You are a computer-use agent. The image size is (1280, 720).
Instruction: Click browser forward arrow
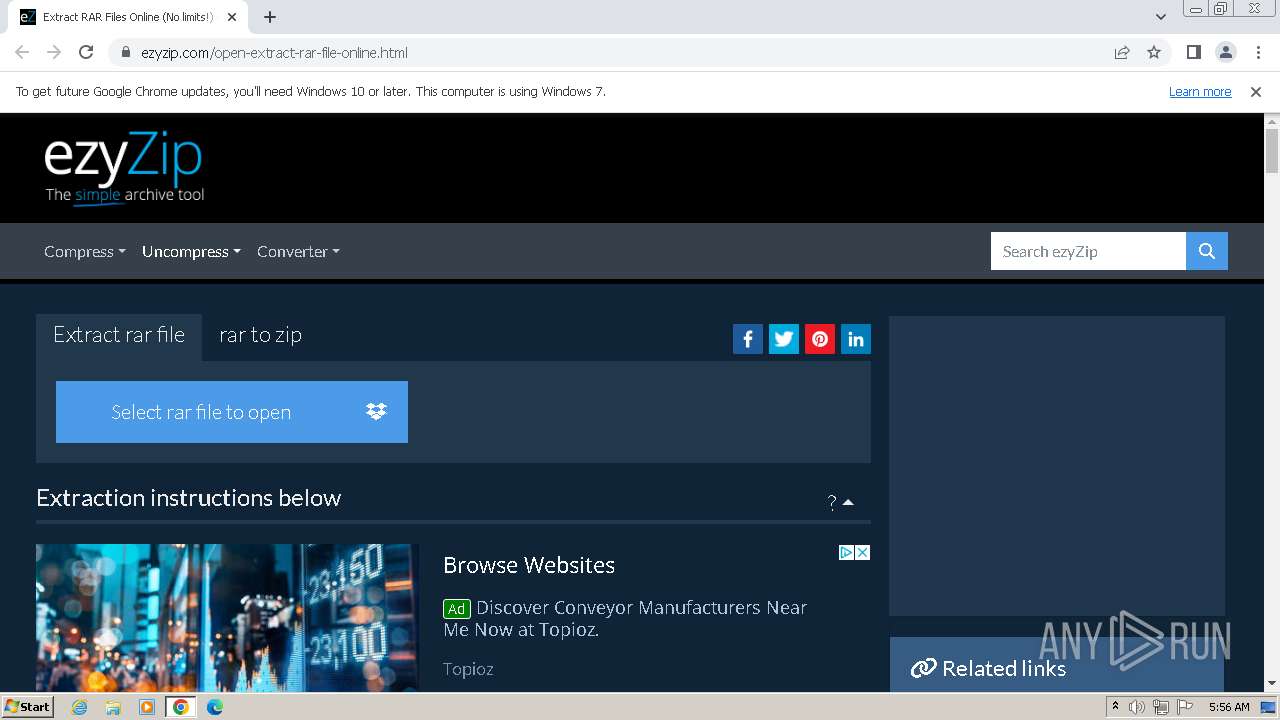click(54, 52)
